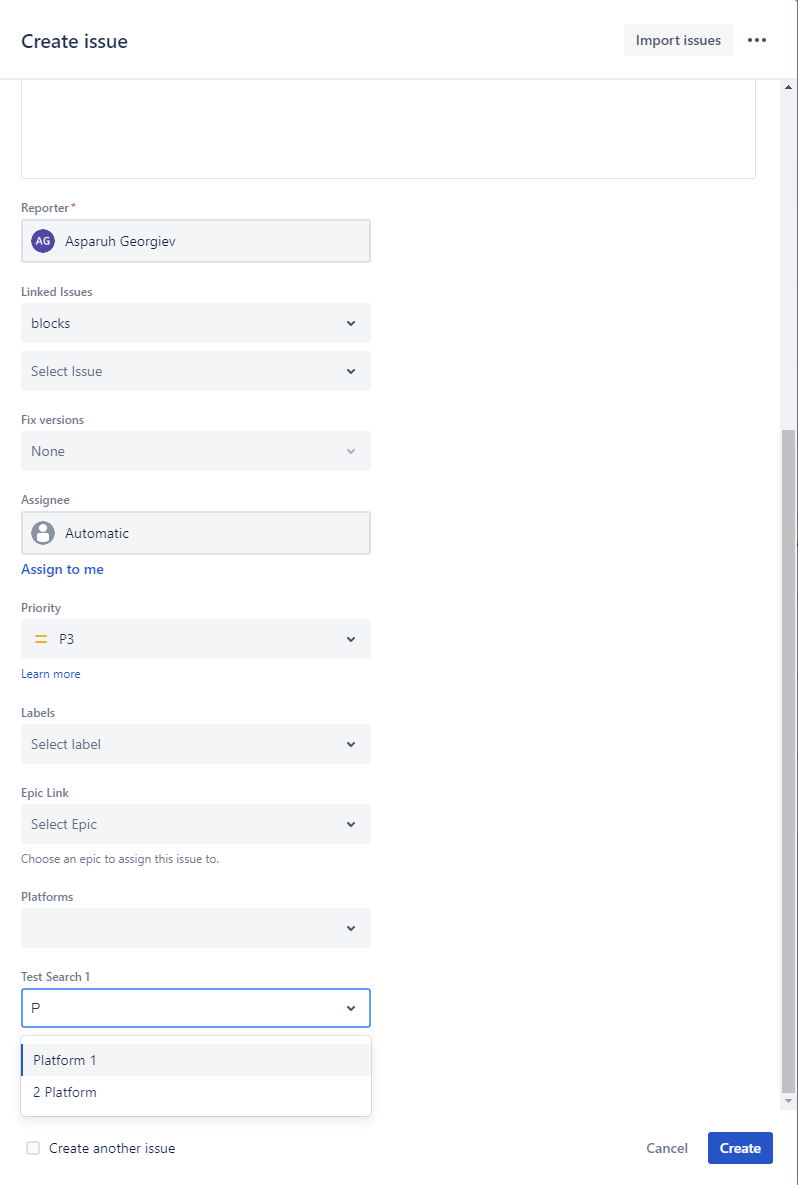This screenshot has height=1185, width=798.
Task: Enable the Create another issue checkbox
Action: (33, 1148)
